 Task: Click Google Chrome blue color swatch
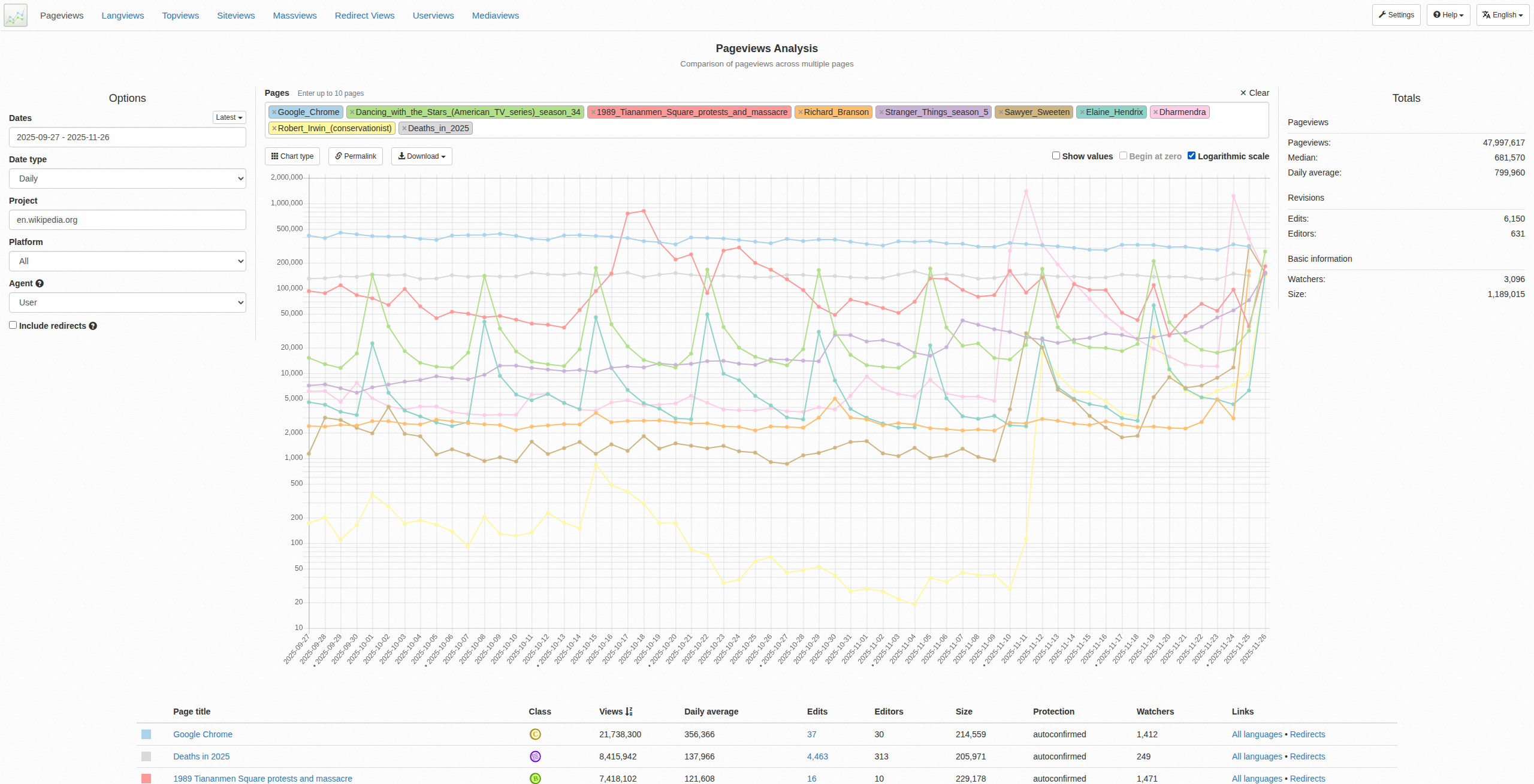point(146,734)
